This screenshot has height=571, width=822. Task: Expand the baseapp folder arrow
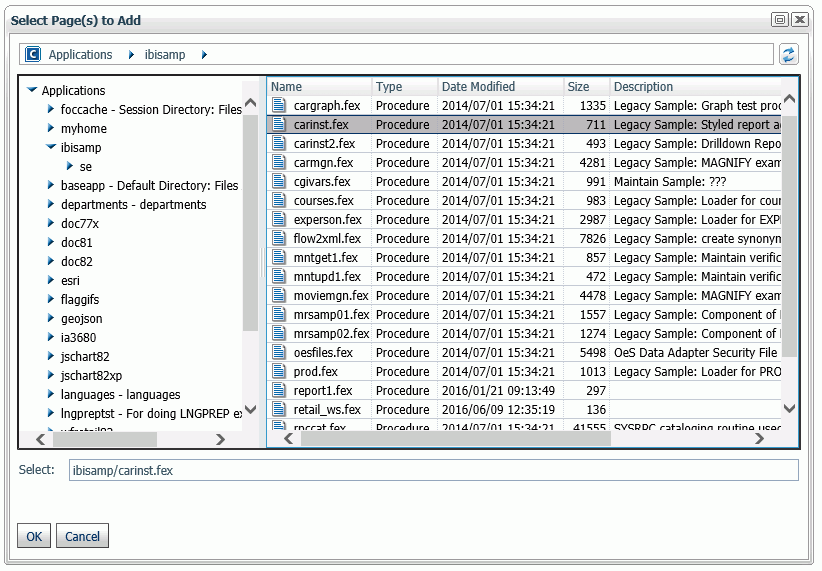tap(51, 185)
